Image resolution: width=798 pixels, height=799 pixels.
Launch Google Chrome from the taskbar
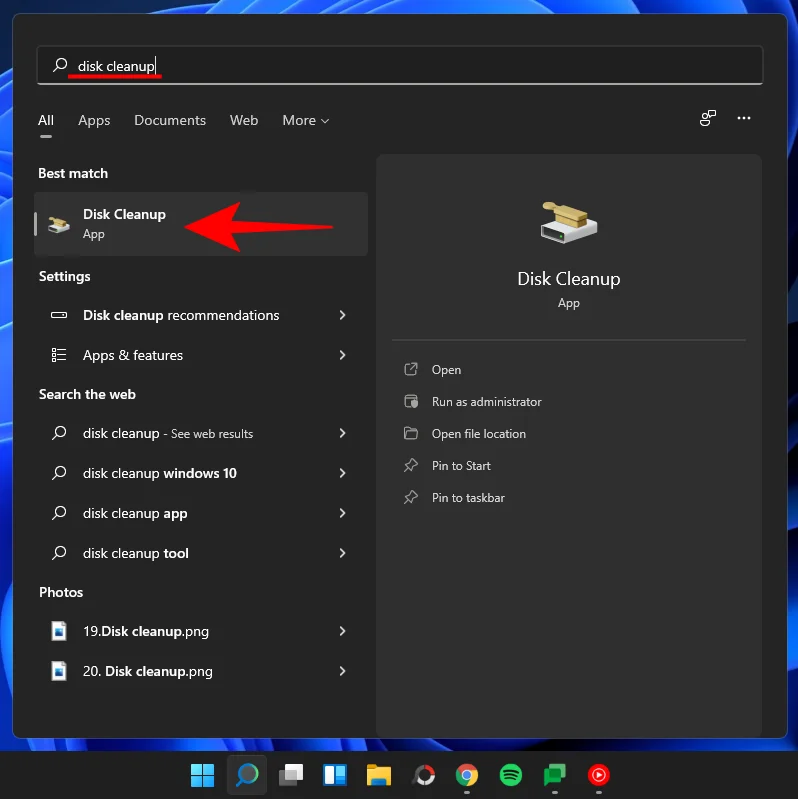tap(467, 775)
